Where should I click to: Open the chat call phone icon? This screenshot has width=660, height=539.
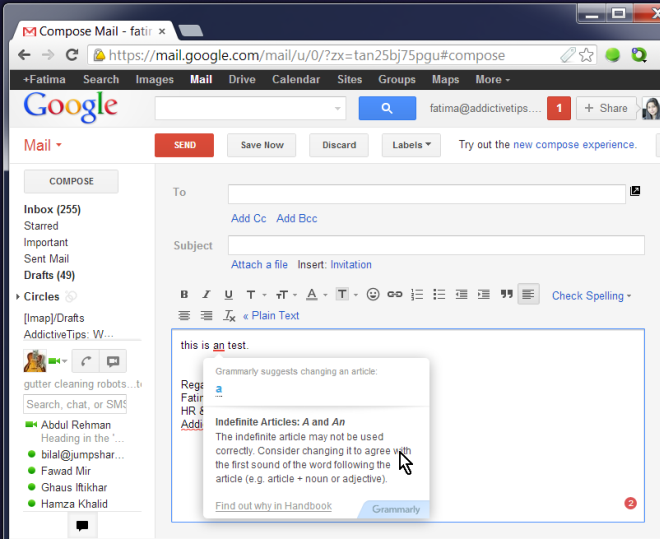pos(86,361)
